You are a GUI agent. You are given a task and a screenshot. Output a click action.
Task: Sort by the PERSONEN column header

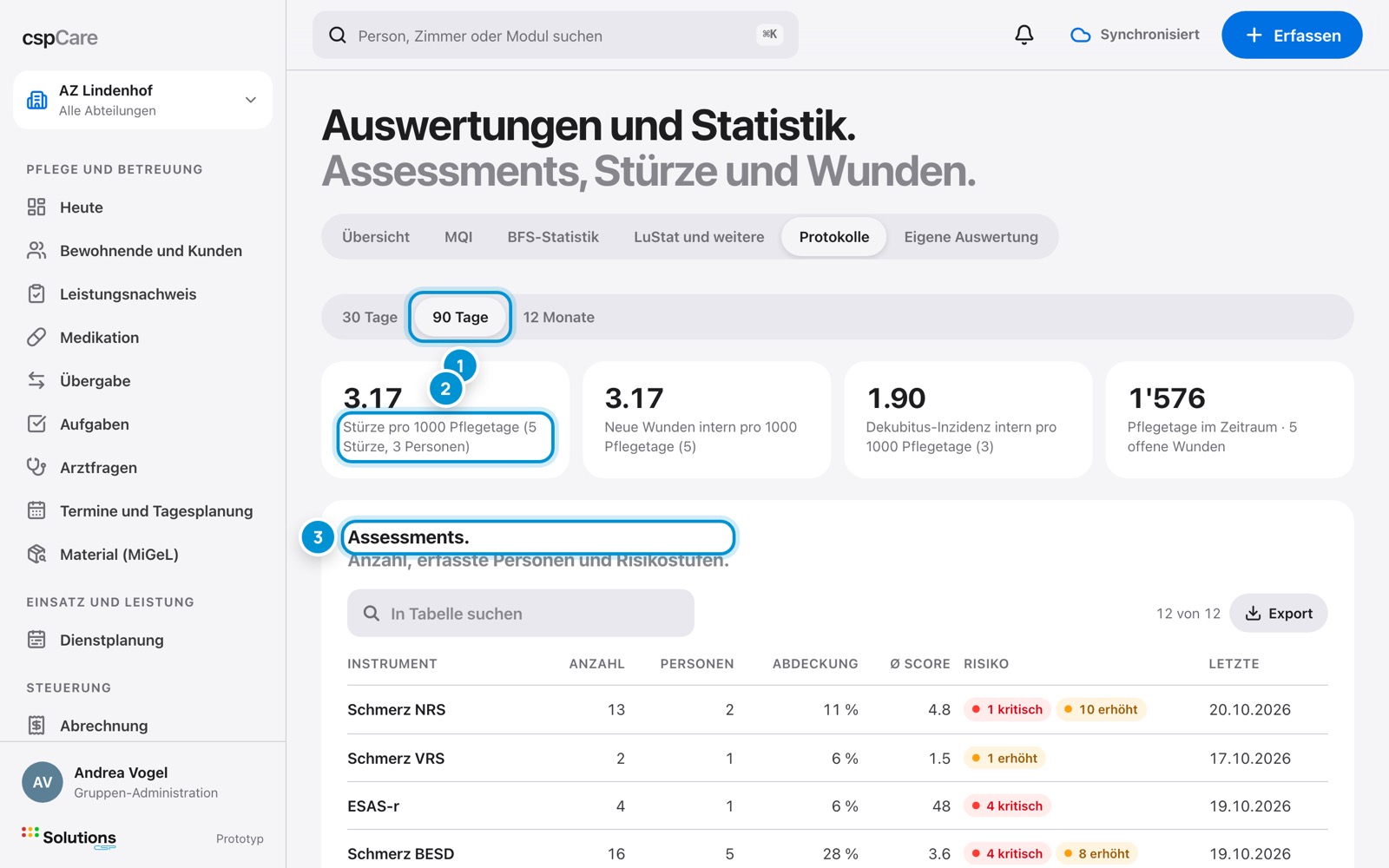click(x=697, y=663)
